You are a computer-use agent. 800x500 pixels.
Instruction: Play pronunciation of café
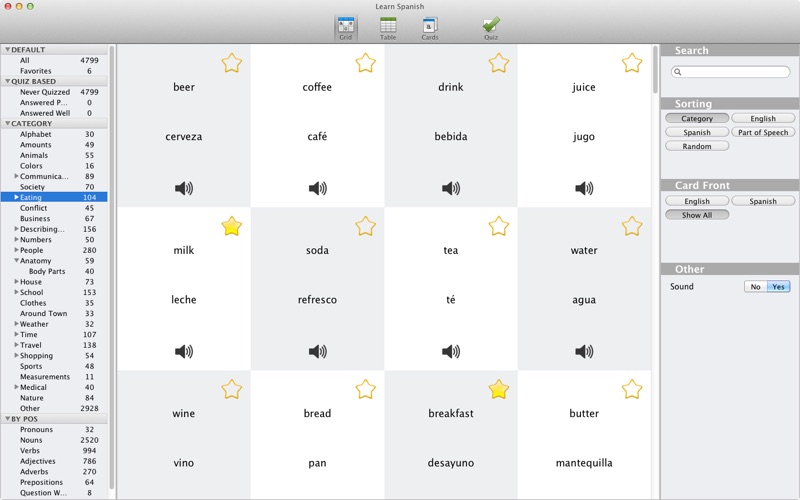pyautogui.click(x=317, y=188)
